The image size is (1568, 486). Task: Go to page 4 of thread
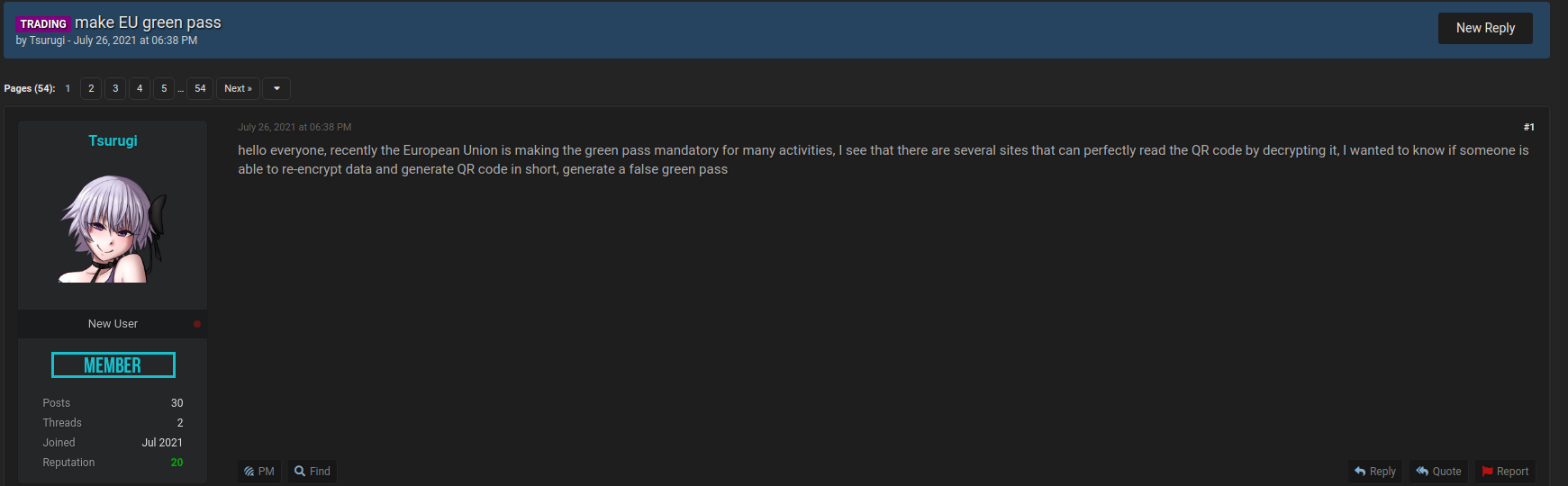[140, 88]
